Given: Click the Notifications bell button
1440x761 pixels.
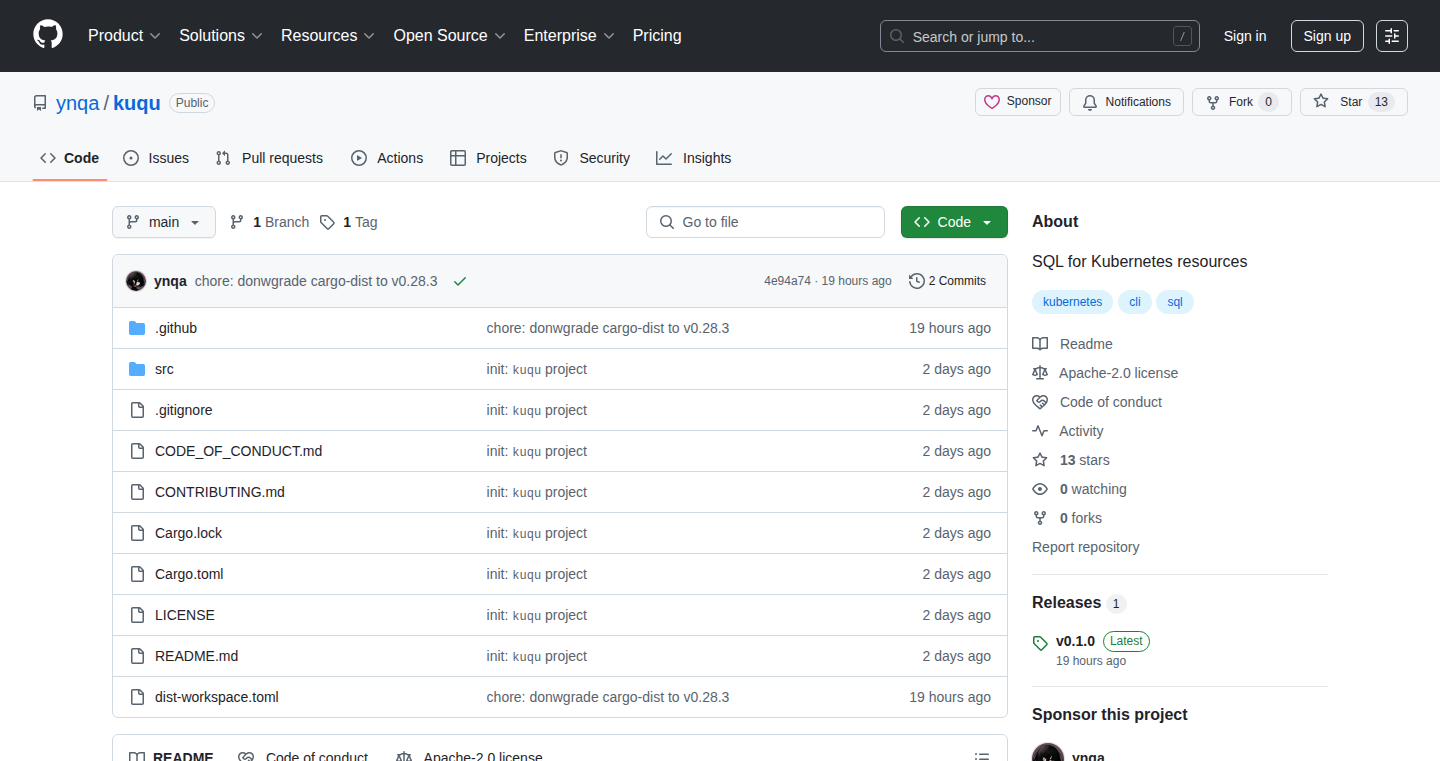Looking at the screenshot, I should pos(1127,102).
